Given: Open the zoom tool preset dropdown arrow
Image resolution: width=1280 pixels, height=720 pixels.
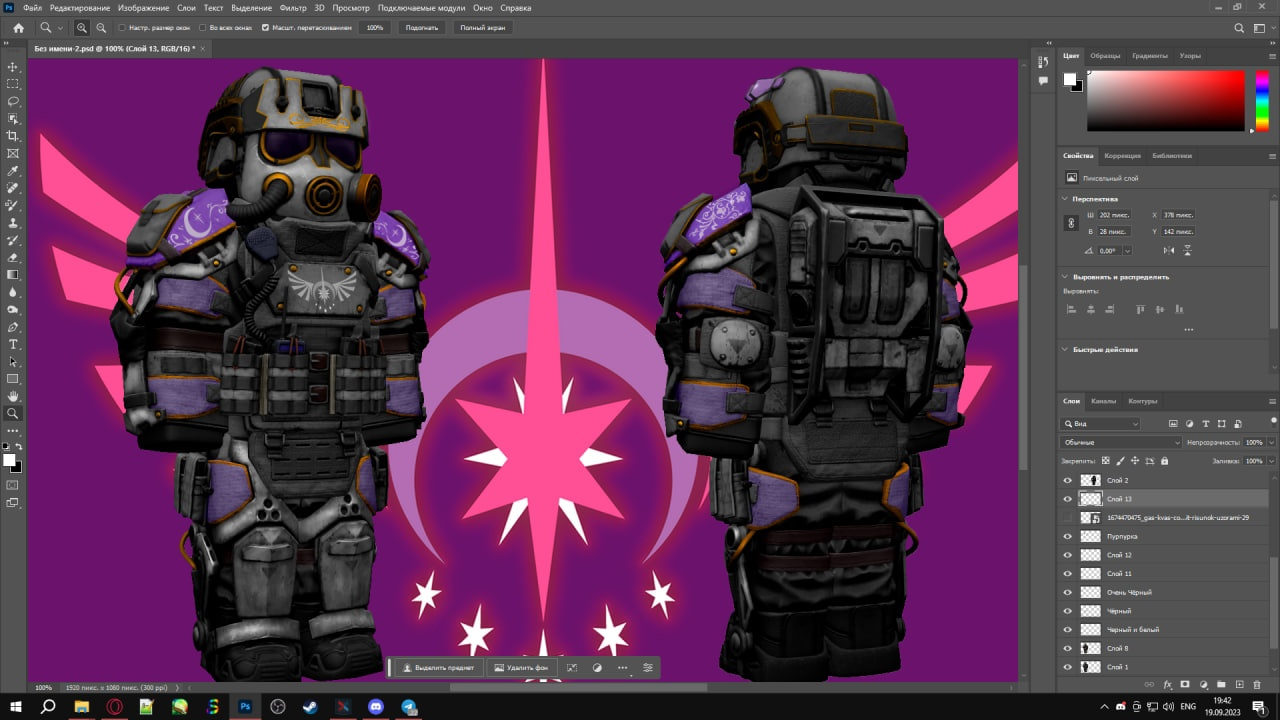Looking at the screenshot, I should pyautogui.click(x=61, y=28).
